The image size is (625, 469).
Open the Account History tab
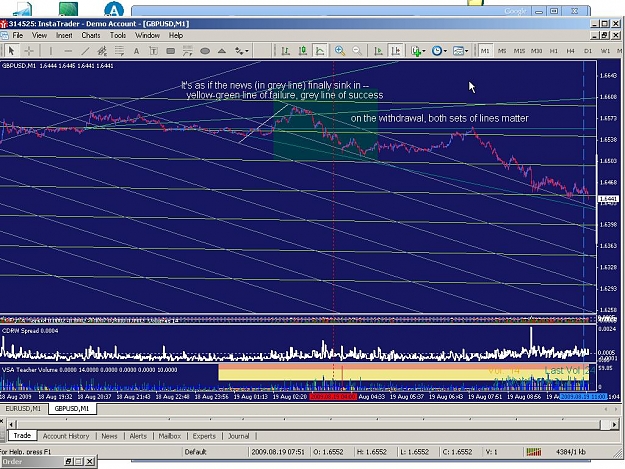click(66, 436)
